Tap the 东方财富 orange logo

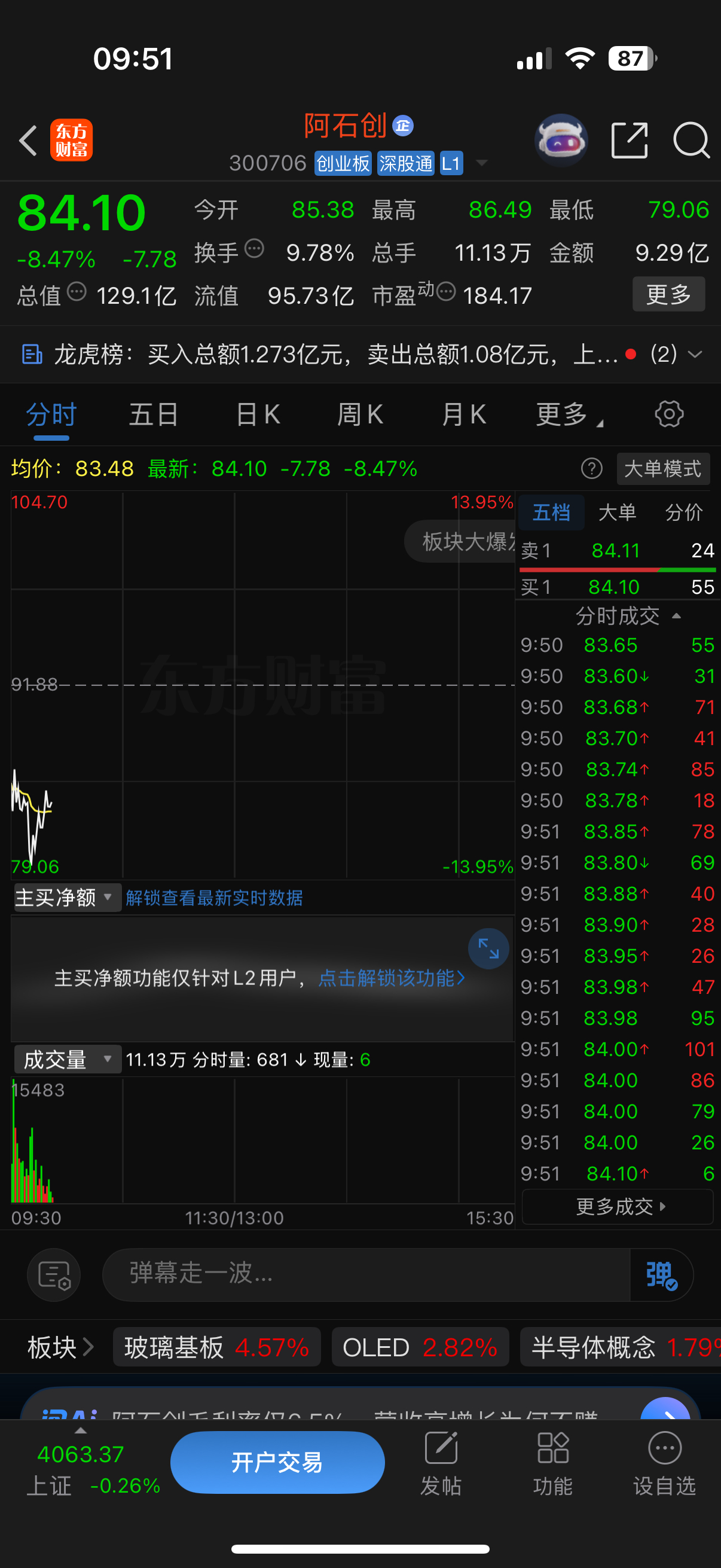[71, 140]
